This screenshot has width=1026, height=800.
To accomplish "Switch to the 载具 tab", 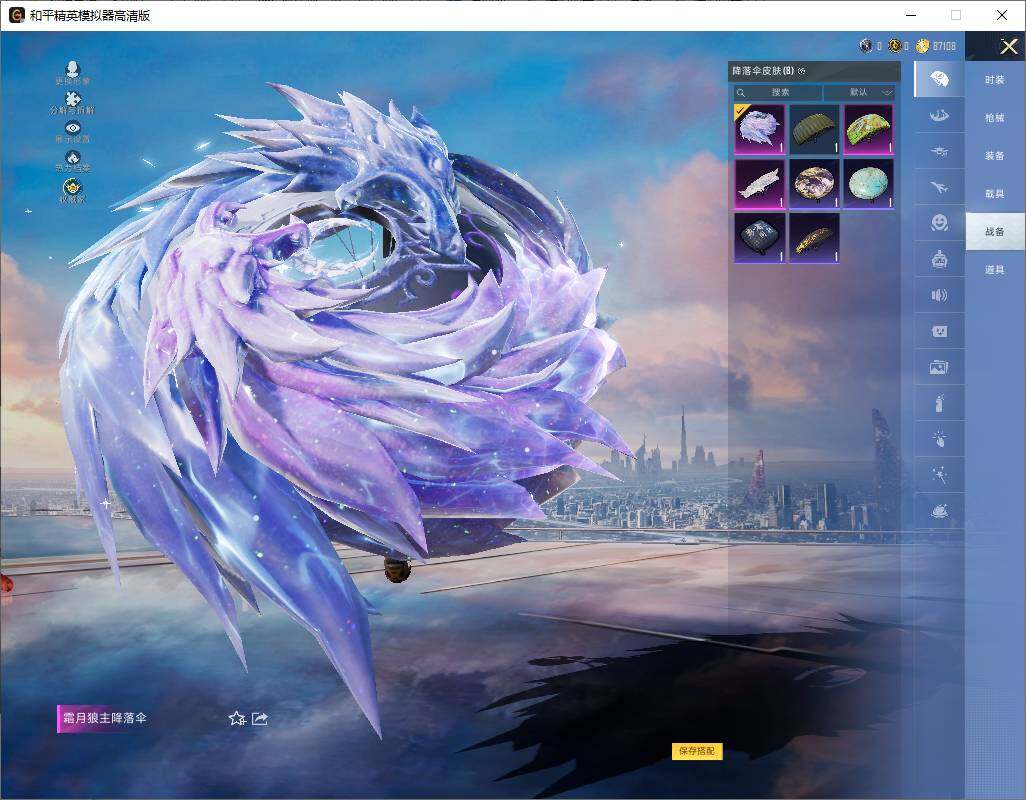I will pos(995,194).
